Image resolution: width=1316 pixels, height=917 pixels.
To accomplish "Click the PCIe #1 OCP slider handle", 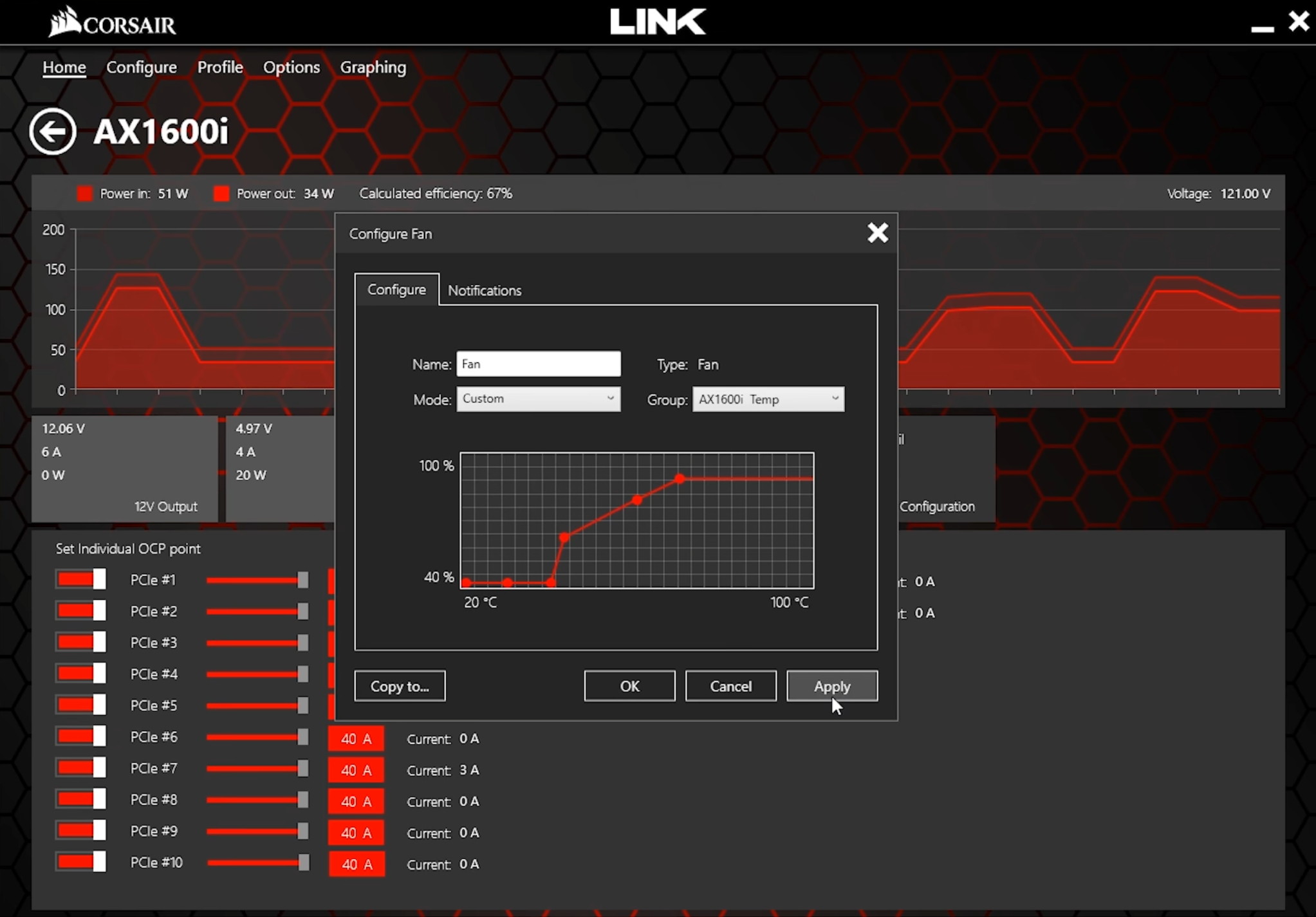I will (302, 580).
